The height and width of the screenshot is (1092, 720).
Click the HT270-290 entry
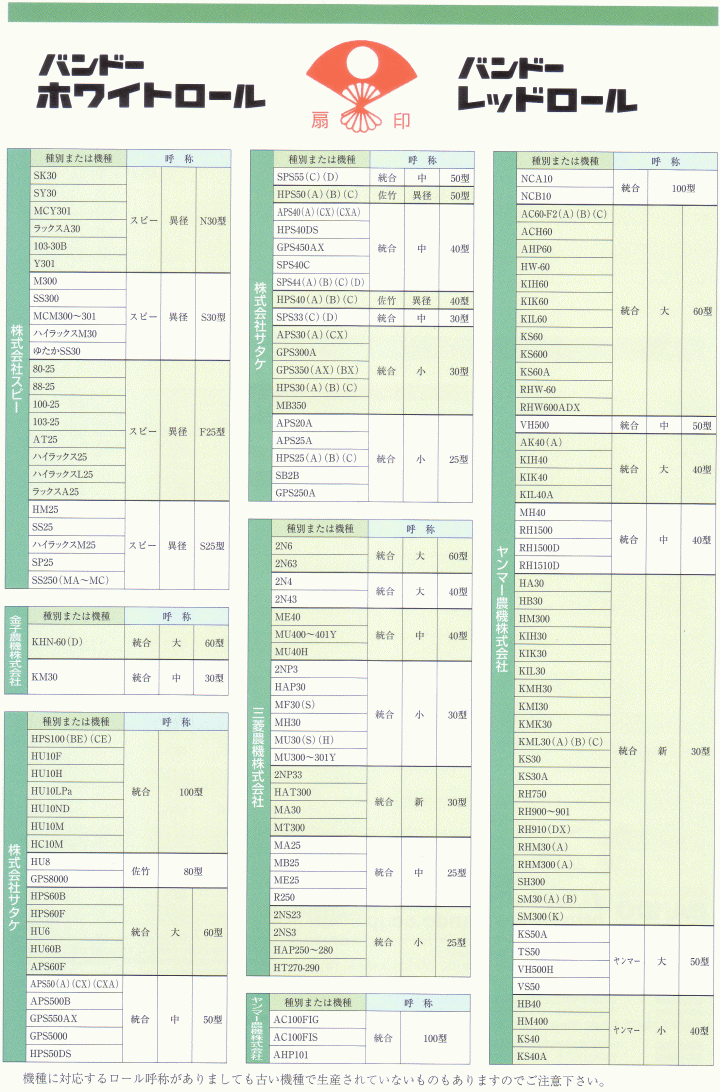click(318, 967)
